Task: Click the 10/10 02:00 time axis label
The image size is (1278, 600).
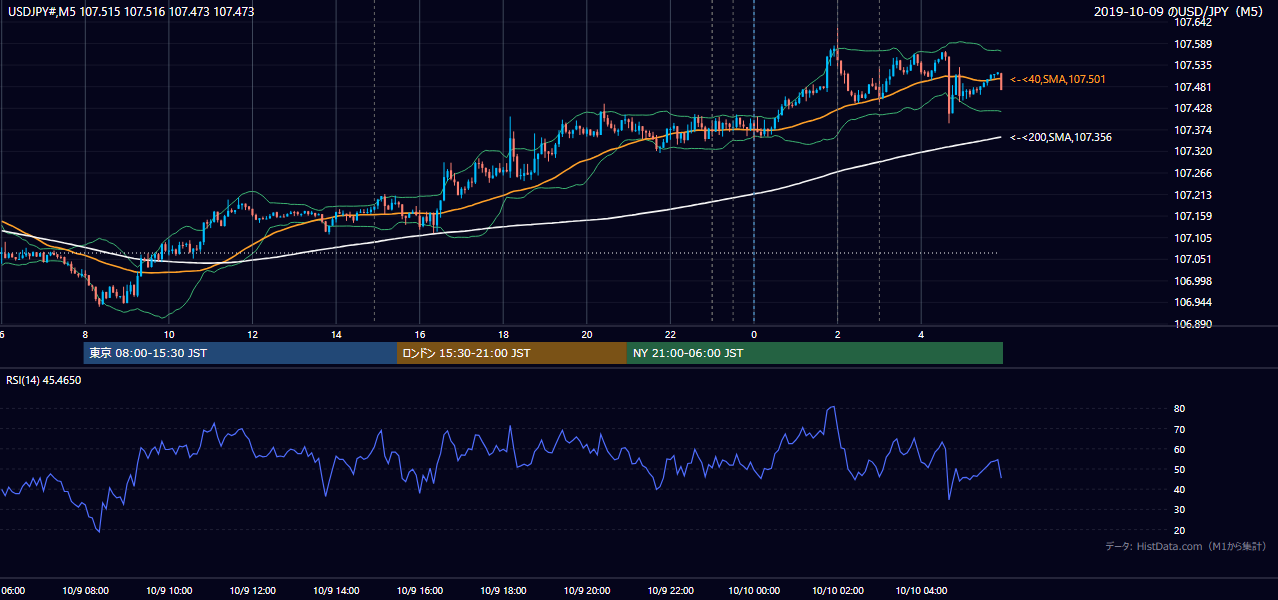Action: click(838, 591)
